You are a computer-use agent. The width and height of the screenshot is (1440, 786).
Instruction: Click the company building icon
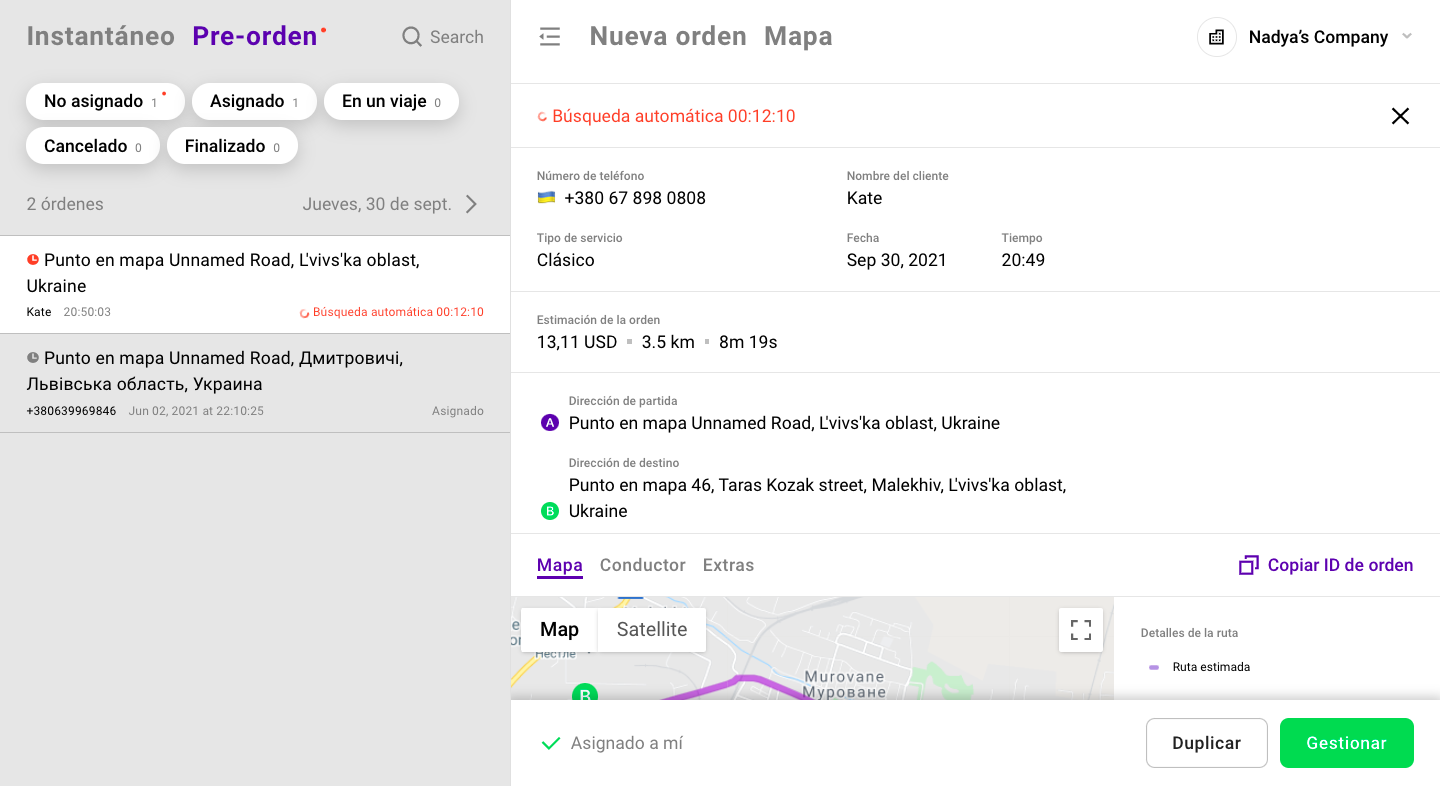(1216, 37)
